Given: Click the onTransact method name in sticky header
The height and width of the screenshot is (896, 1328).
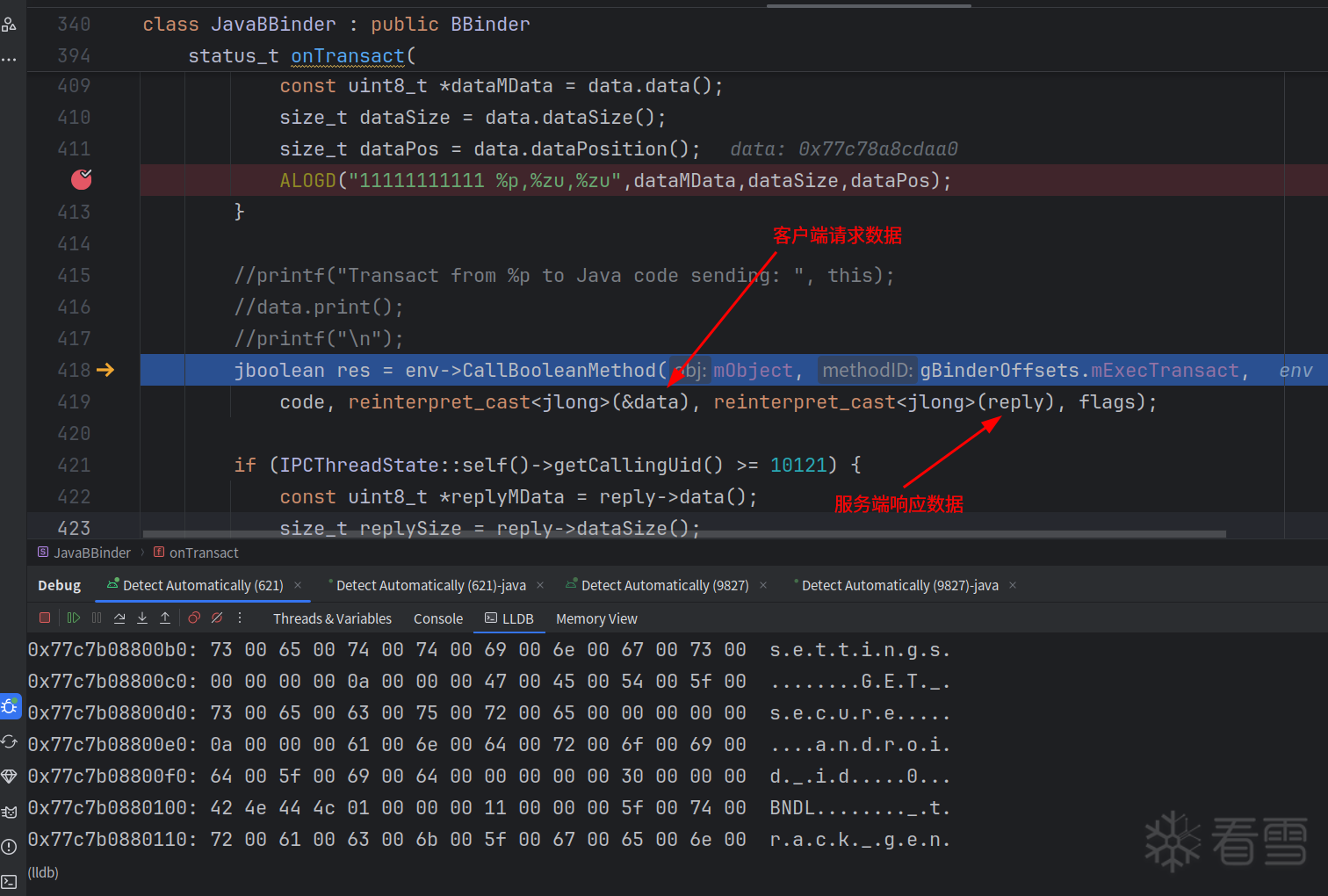Looking at the screenshot, I should tap(348, 56).
